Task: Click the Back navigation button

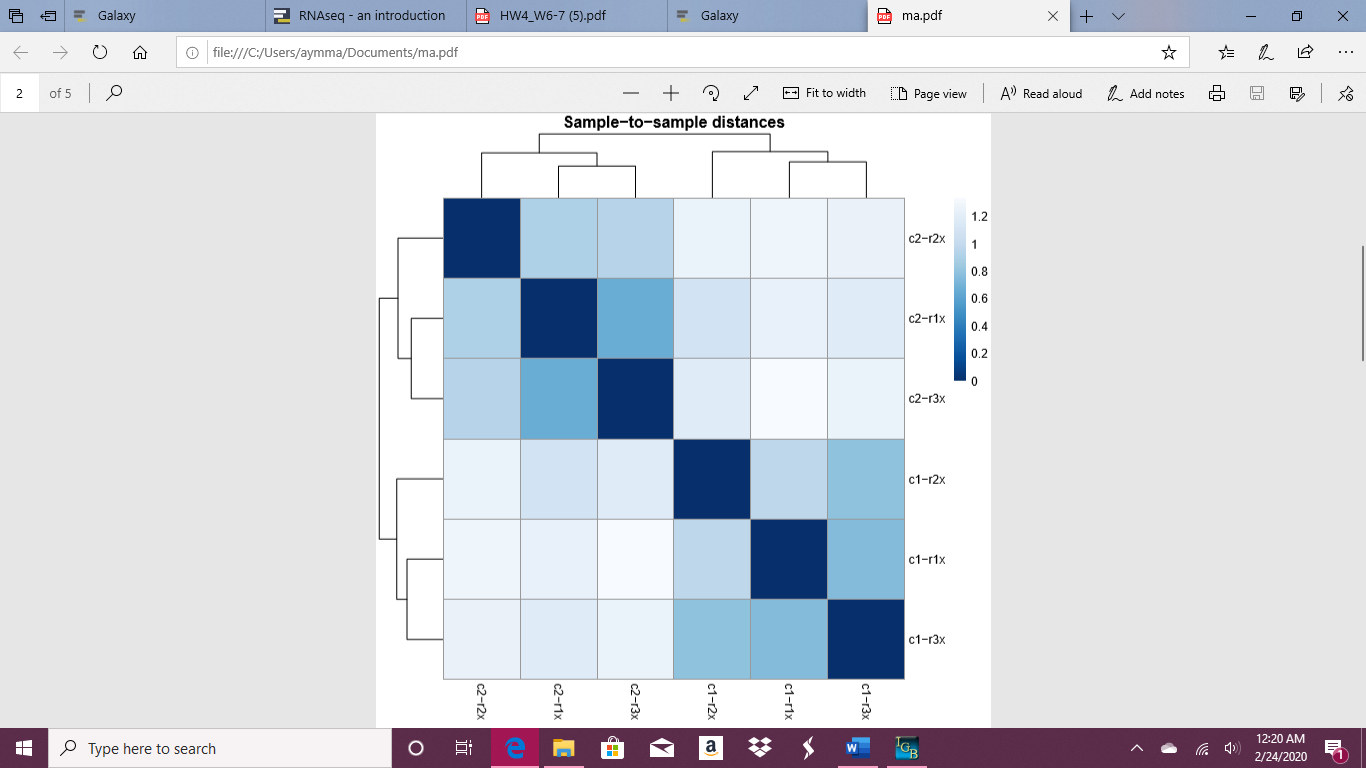Action: point(21,52)
